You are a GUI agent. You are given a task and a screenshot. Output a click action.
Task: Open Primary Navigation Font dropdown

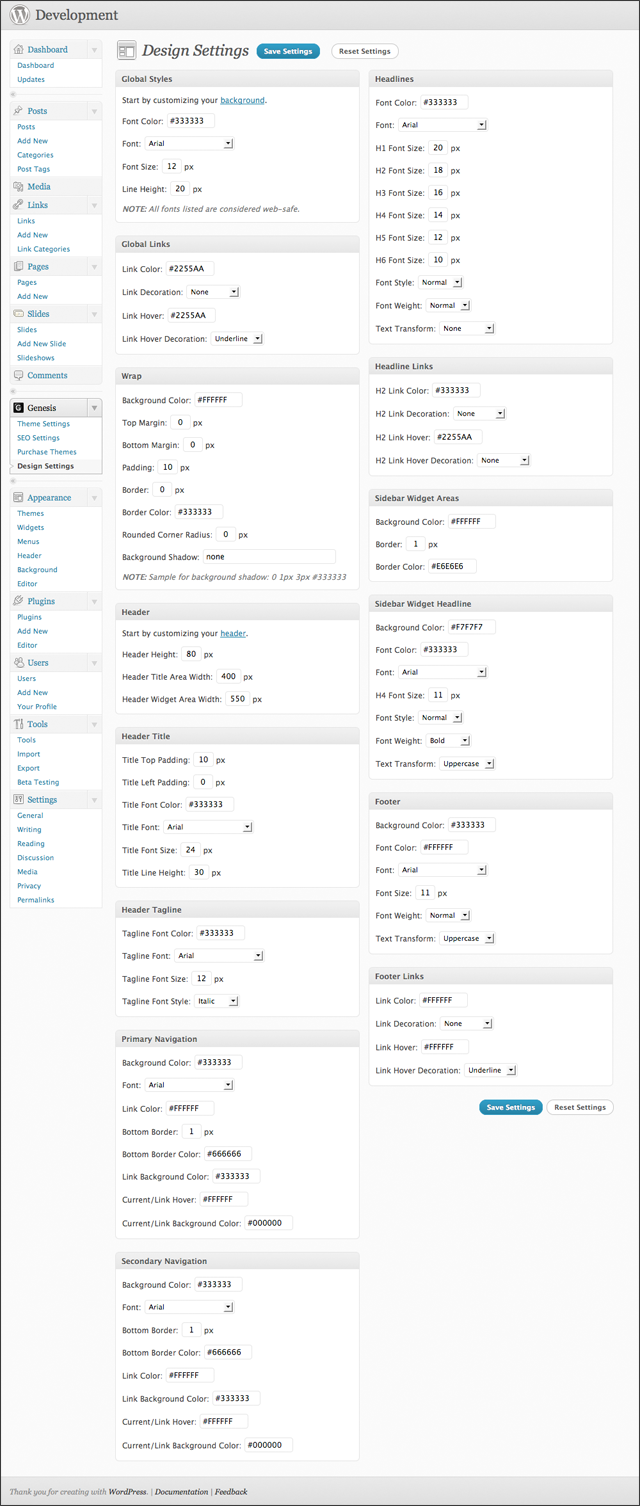(x=189, y=1085)
